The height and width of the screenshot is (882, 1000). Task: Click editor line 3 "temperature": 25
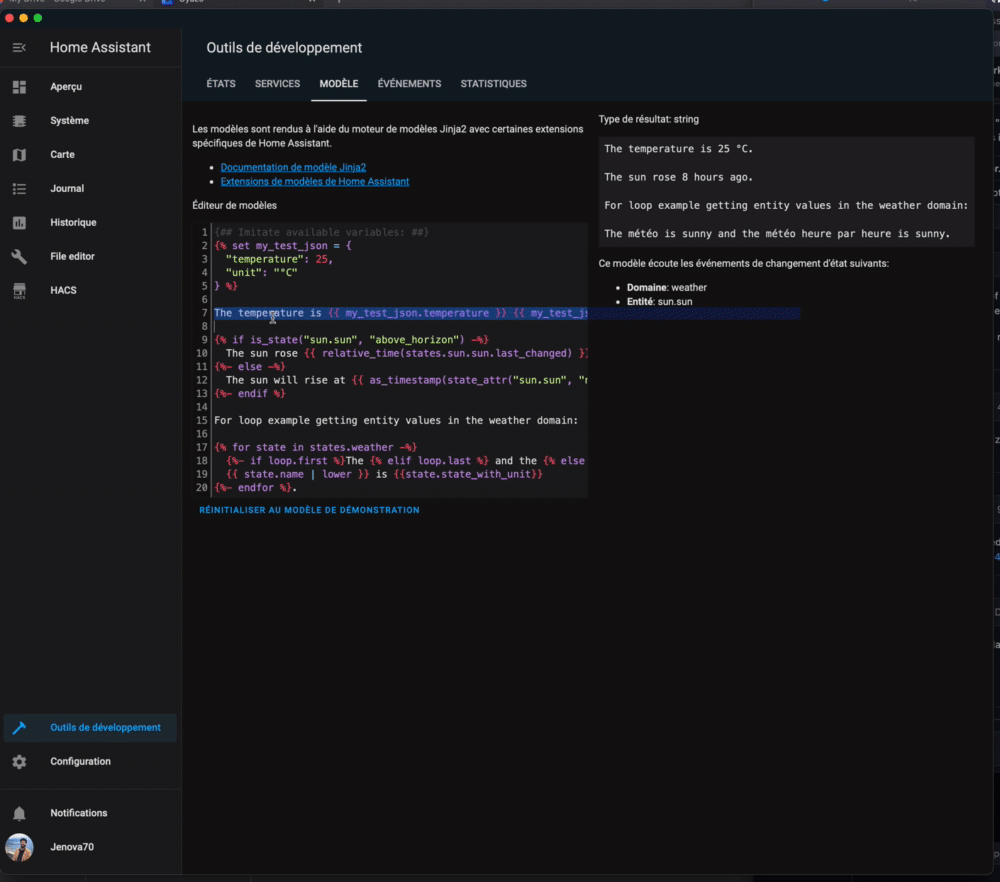[x=279, y=259]
